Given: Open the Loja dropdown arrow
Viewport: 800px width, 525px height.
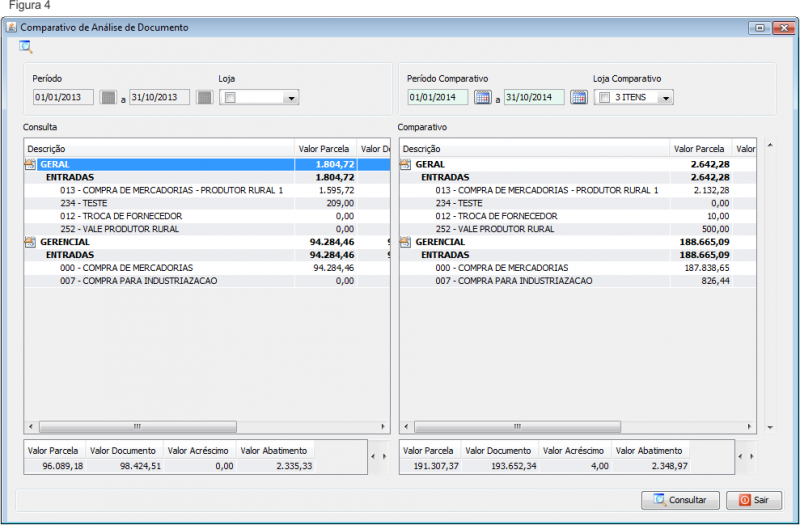Looking at the screenshot, I should 291,98.
